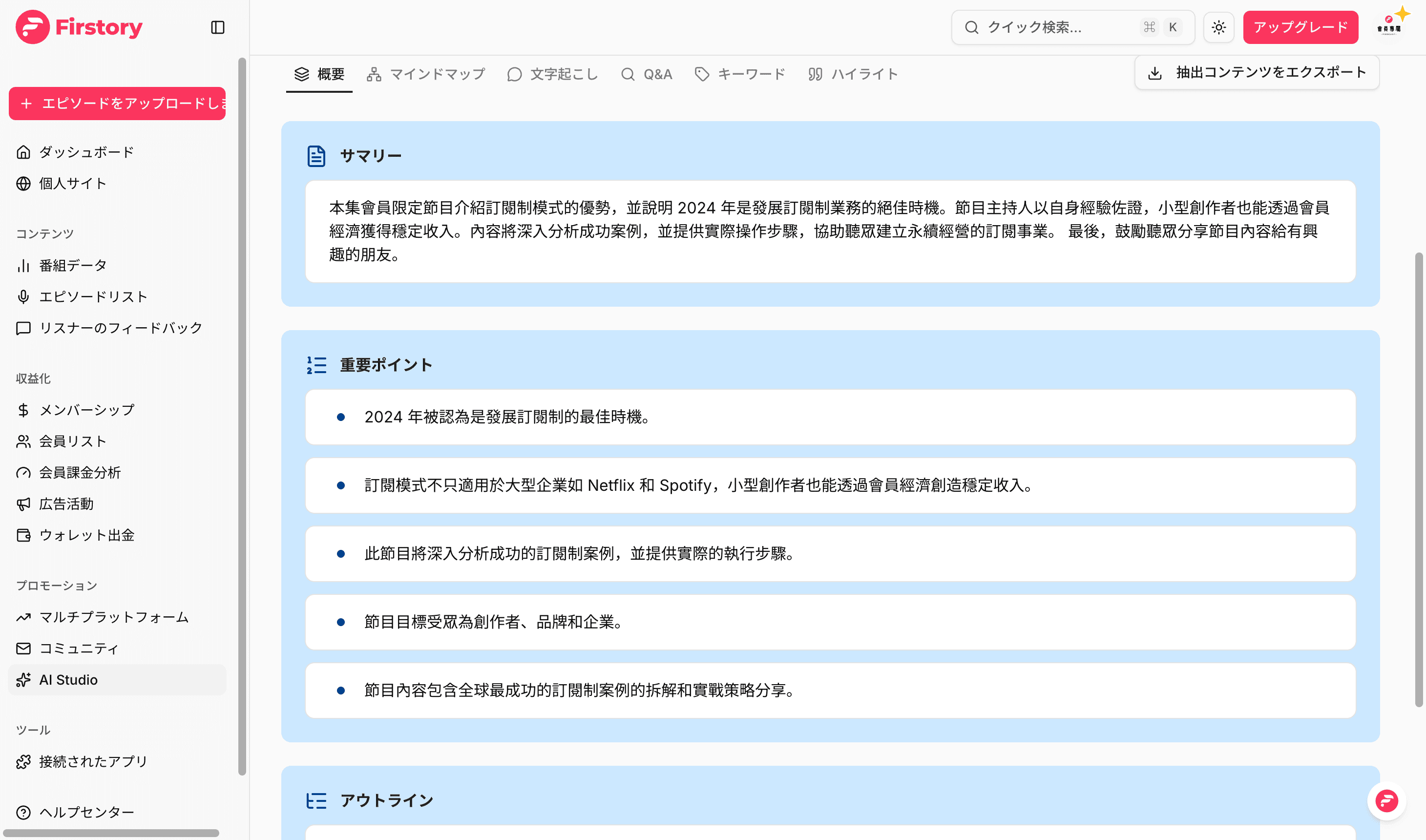Click the main page vertical scrollbar
The image size is (1426, 840).
[x=1419, y=480]
